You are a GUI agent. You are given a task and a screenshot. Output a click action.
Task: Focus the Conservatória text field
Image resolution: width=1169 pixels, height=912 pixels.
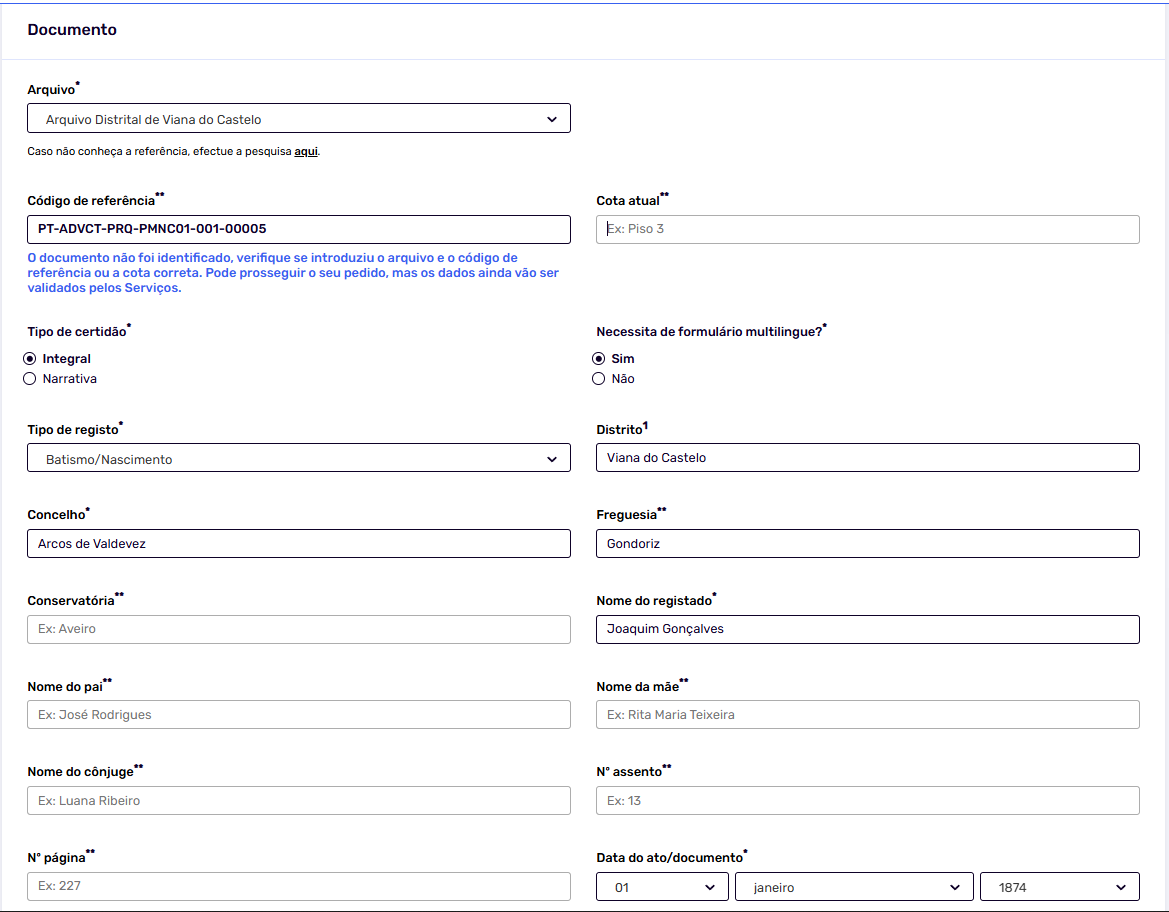[298, 629]
